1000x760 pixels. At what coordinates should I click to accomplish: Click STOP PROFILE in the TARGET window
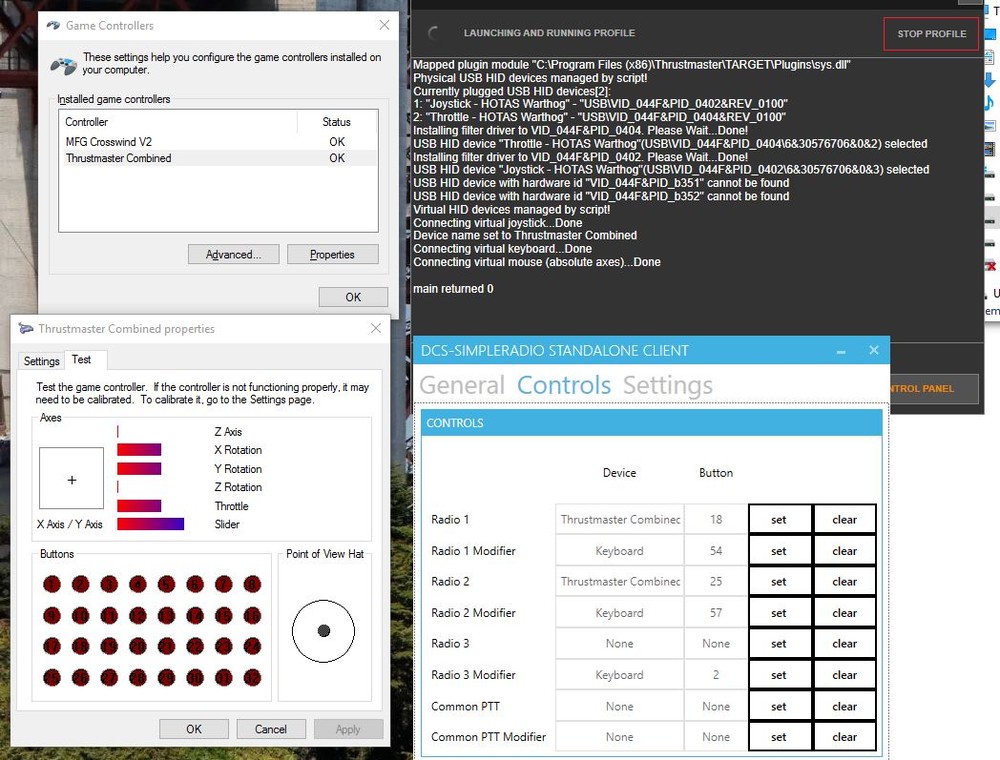(931, 34)
